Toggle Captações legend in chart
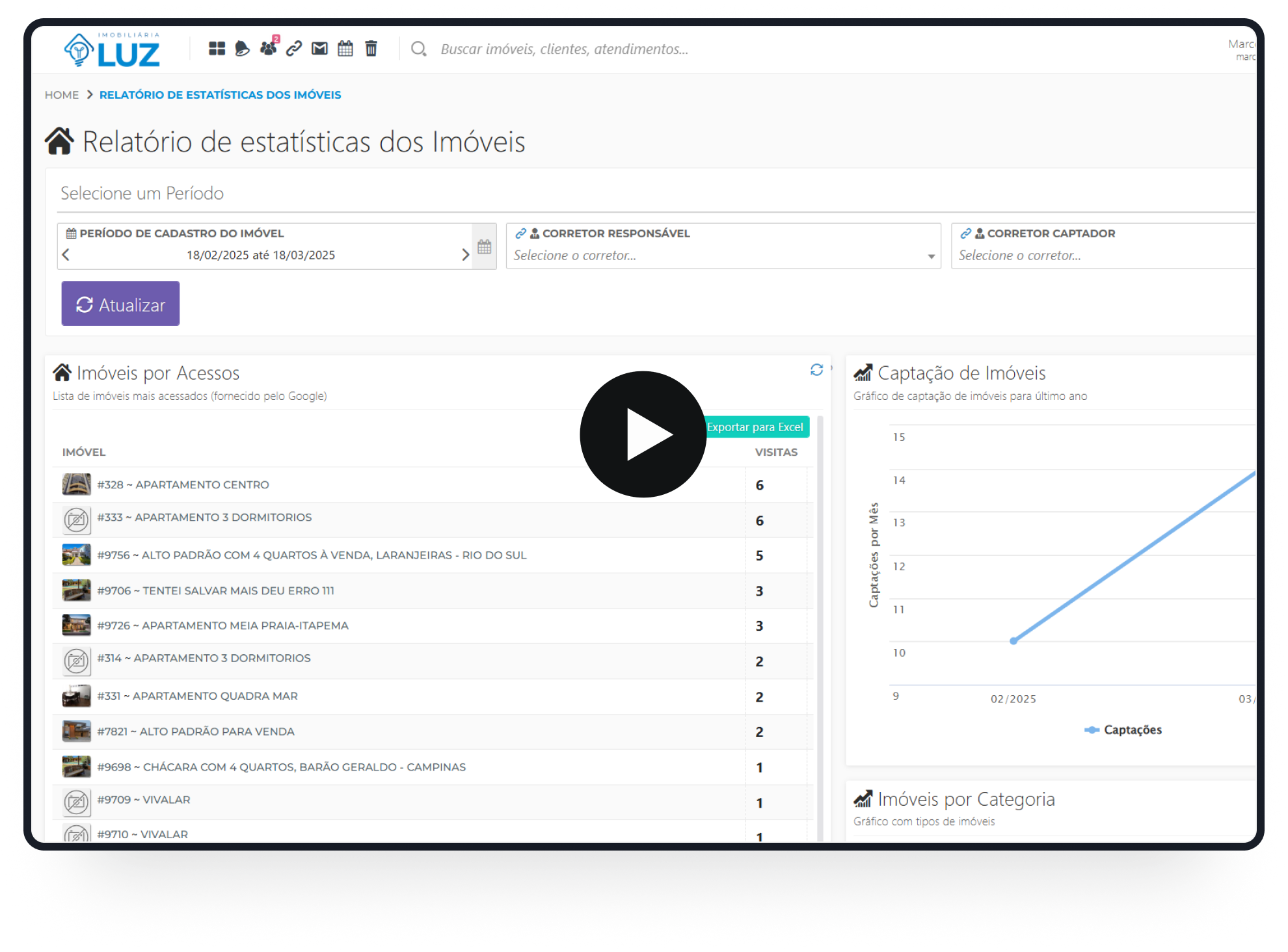The height and width of the screenshot is (952, 1288). [1123, 730]
